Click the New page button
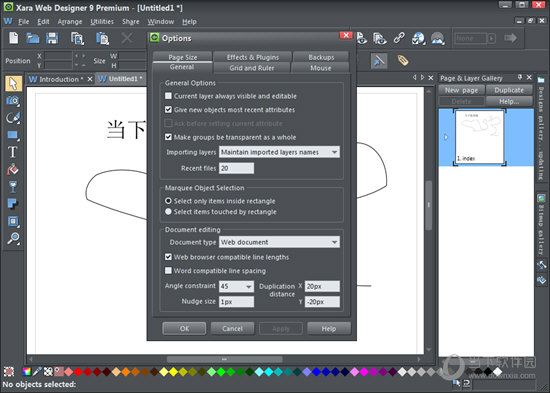This screenshot has height=393, width=550. point(461,90)
